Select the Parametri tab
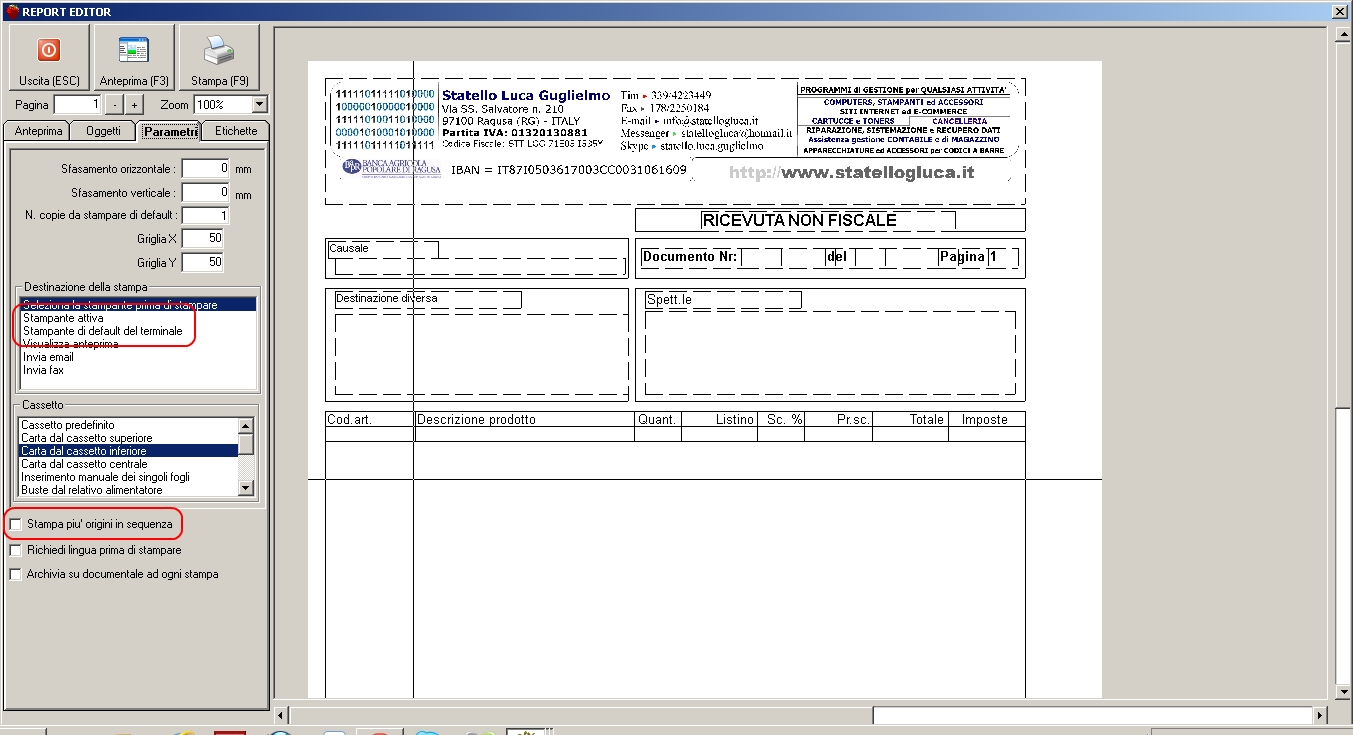1353x735 pixels. point(169,131)
